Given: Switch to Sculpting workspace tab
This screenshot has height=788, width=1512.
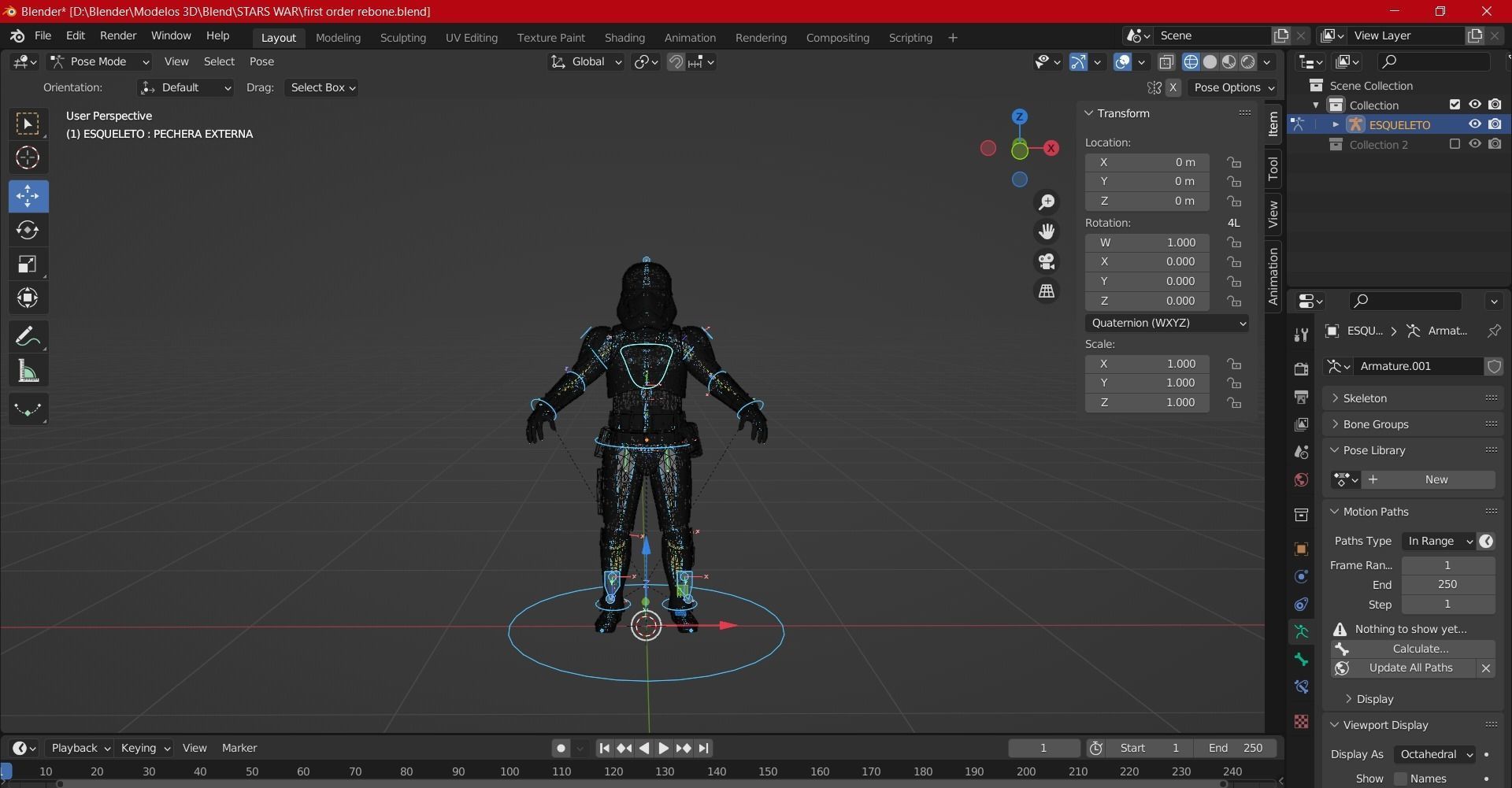Looking at the screenshot, I should point(402,38).
